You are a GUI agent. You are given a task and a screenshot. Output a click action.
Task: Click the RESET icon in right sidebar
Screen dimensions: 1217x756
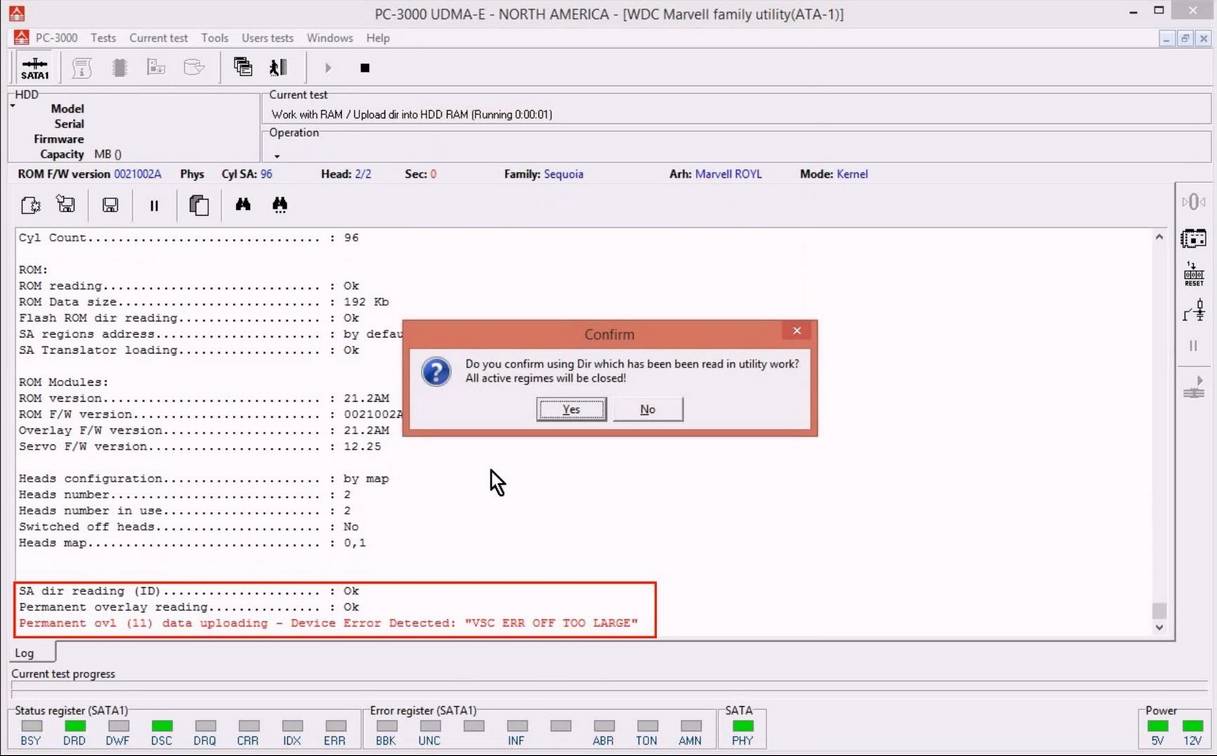(x=1193, y=274)
